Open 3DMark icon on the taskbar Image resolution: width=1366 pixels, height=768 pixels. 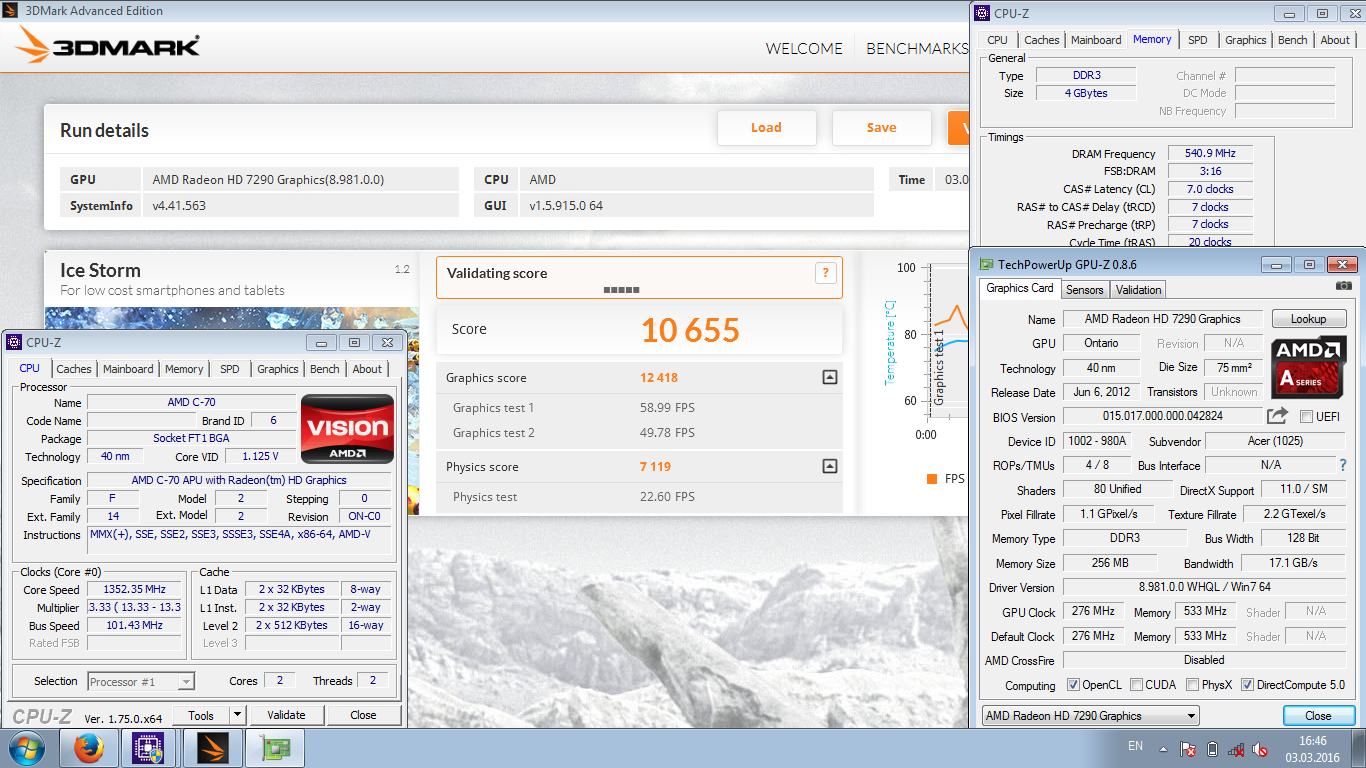tap(212, 748)
